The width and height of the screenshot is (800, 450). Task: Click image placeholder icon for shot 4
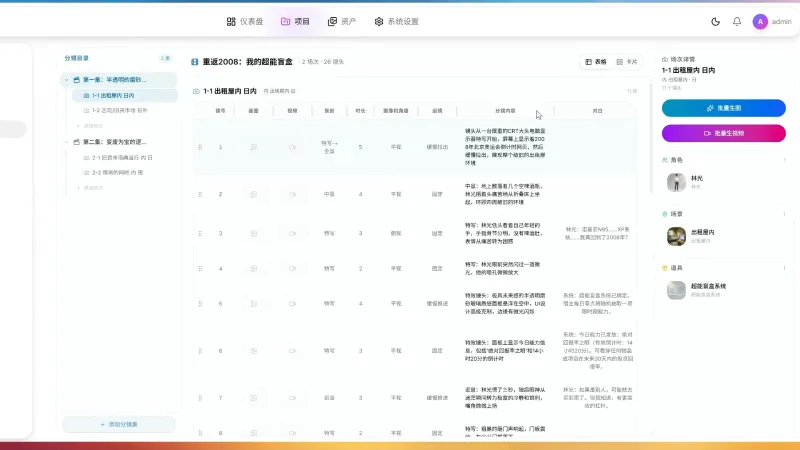coord(254,268)
